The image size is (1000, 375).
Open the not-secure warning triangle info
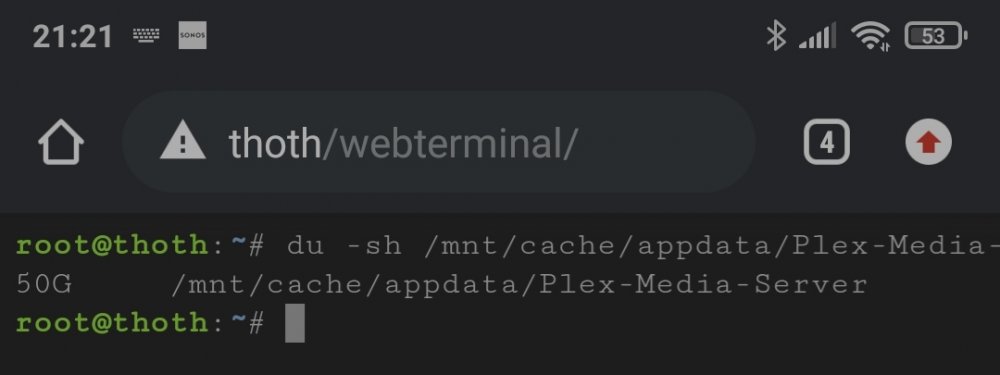click(182, 143)
